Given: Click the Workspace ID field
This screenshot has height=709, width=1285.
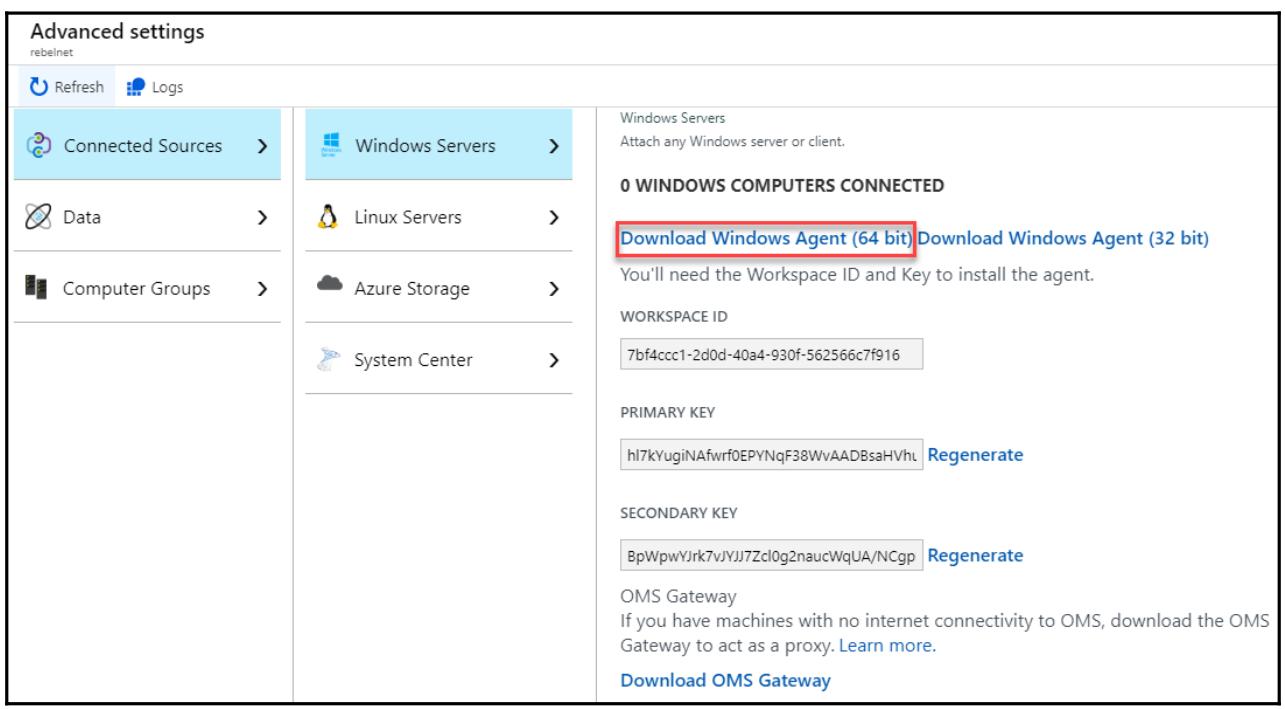Looking at the screenshot, I should (770, 355).
